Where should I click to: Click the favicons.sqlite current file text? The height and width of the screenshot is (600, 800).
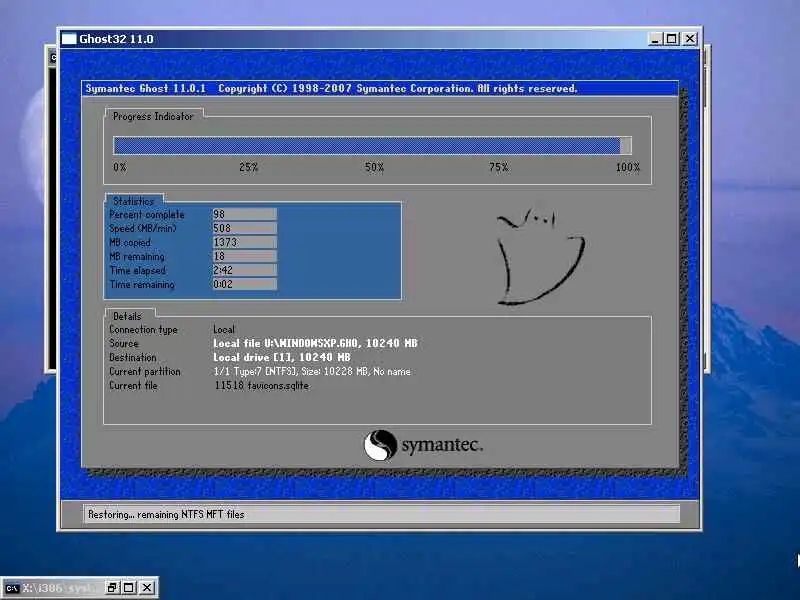point(261,386)
